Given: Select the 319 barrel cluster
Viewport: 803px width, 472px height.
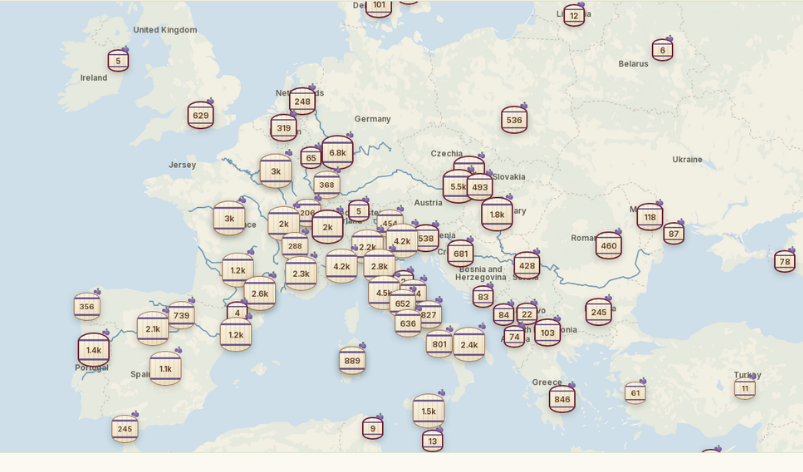Looking at the screenshot, I should pos(284,128).
